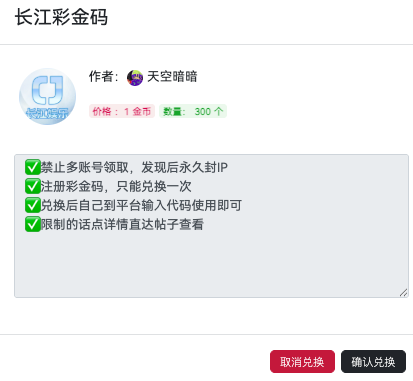Click the green checkmark before 兑换后自己到平台

click(x=33, y=205)
